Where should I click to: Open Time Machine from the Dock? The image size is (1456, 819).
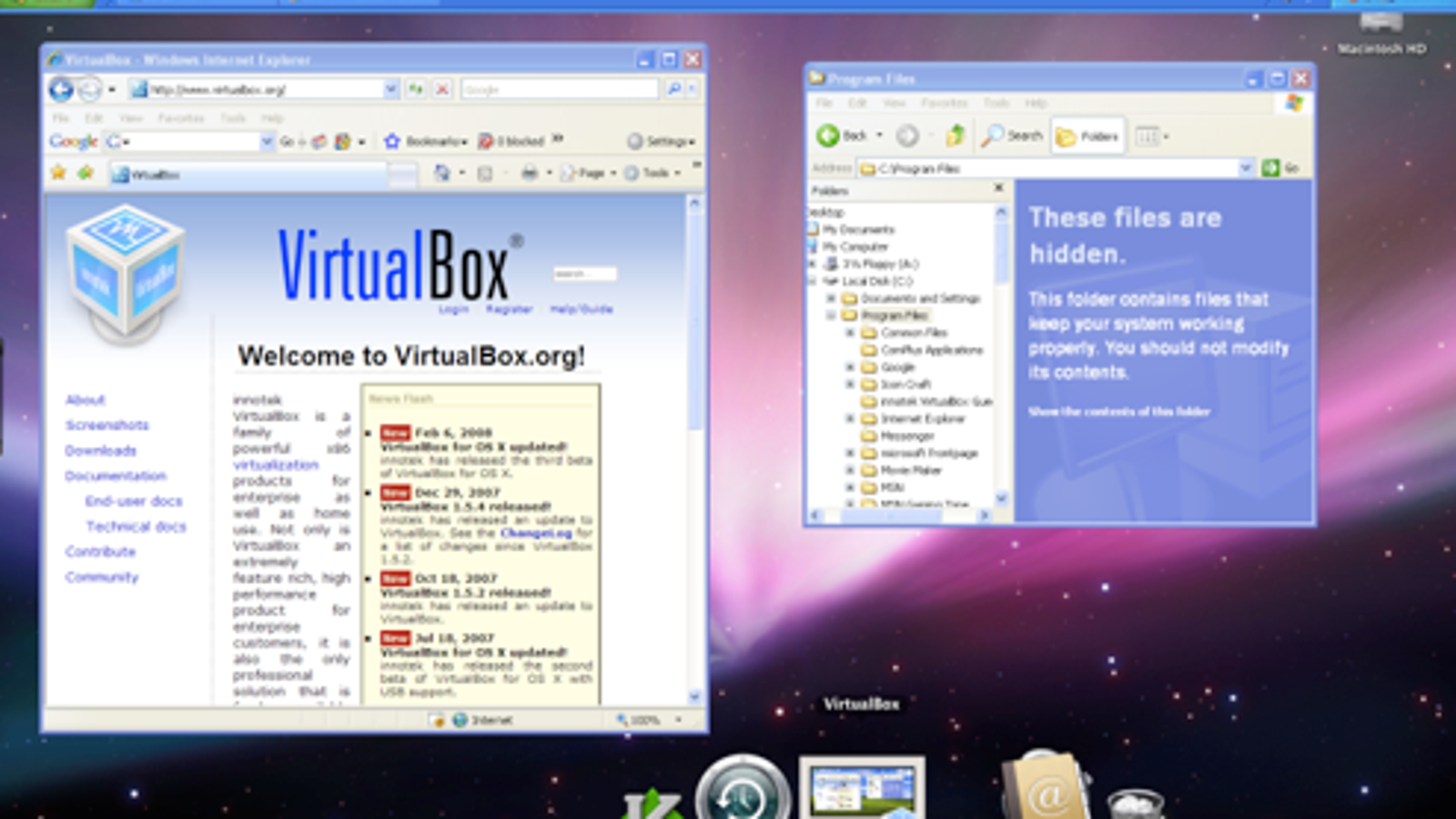pos(743,788)
